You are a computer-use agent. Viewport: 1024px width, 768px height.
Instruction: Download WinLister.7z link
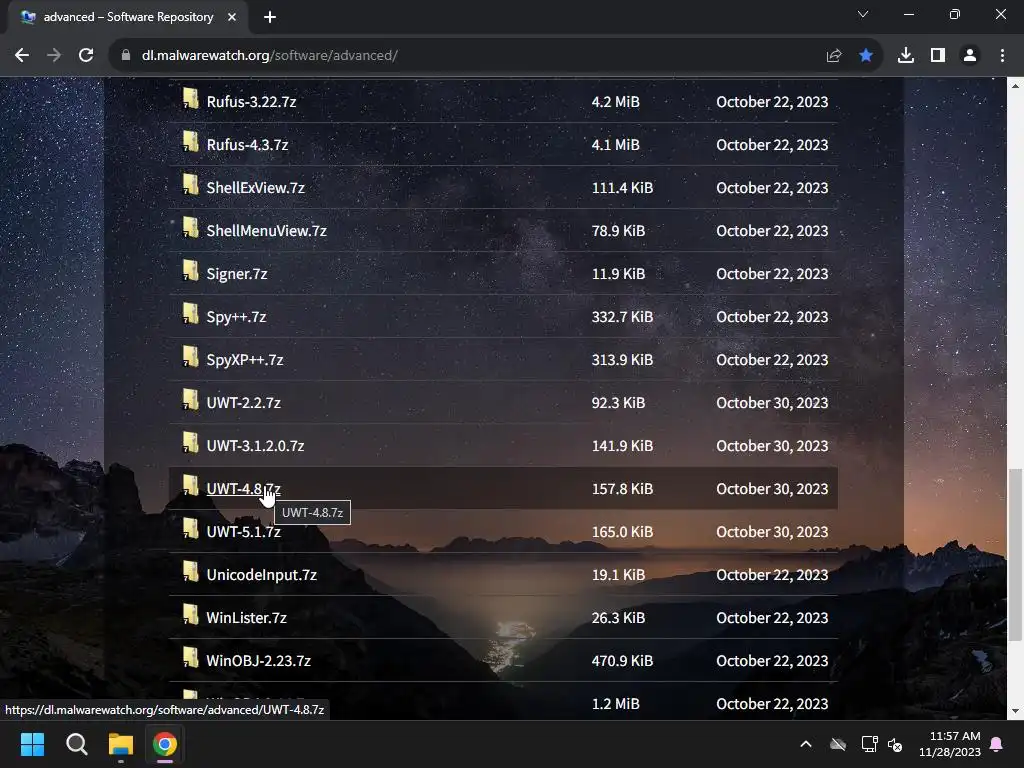246,618
